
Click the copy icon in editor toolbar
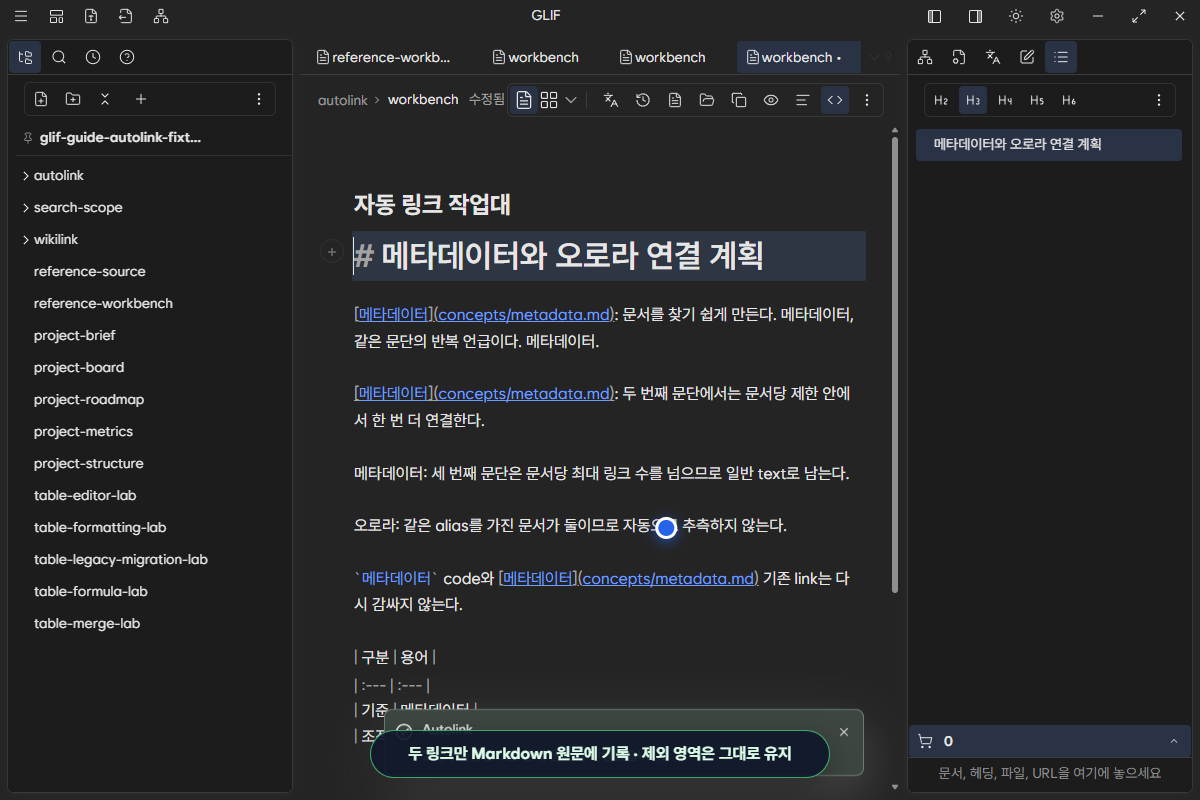point(739,100)
